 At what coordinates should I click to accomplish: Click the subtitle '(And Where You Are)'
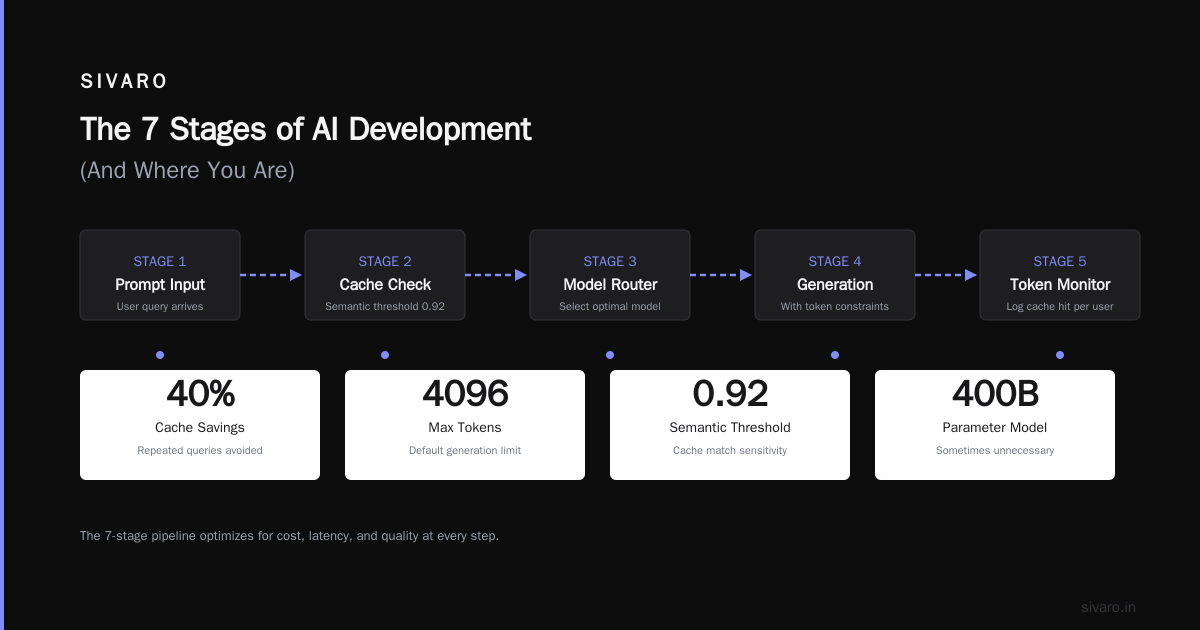187,171
